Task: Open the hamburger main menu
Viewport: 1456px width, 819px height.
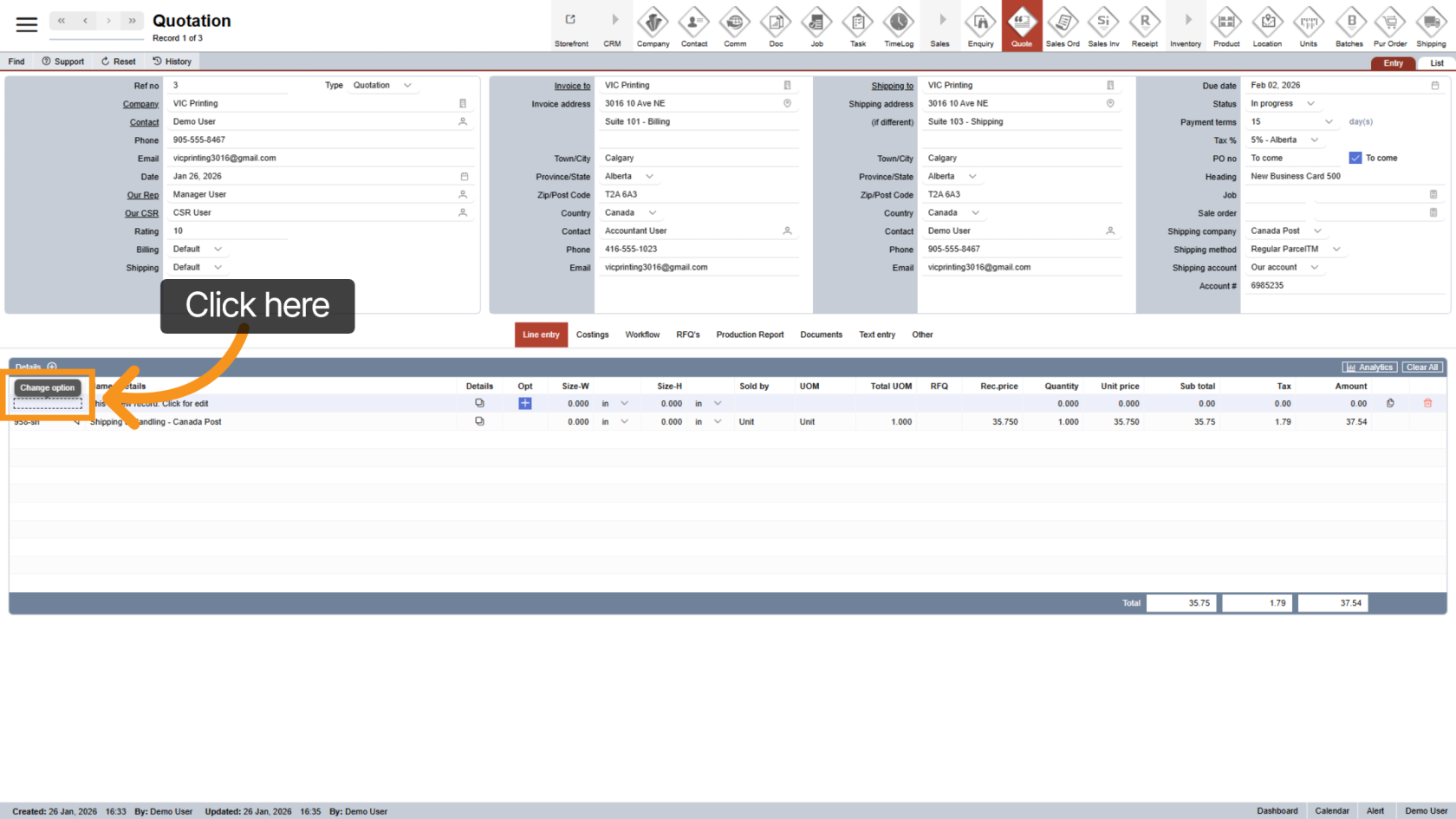Action: tap(27, 24)
